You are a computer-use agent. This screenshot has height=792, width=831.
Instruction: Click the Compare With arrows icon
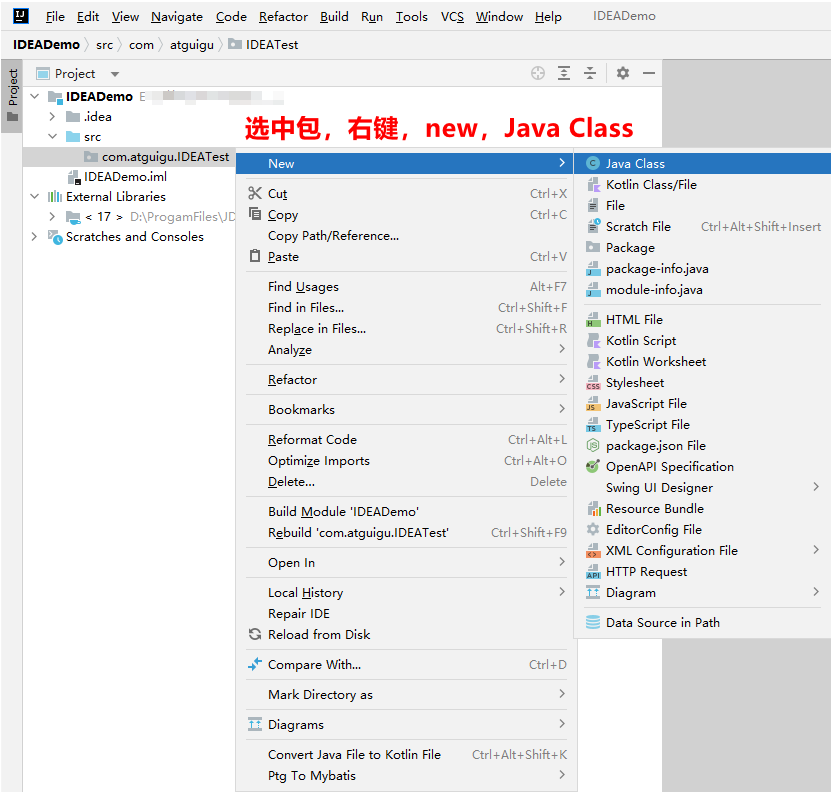coord(255,664)
